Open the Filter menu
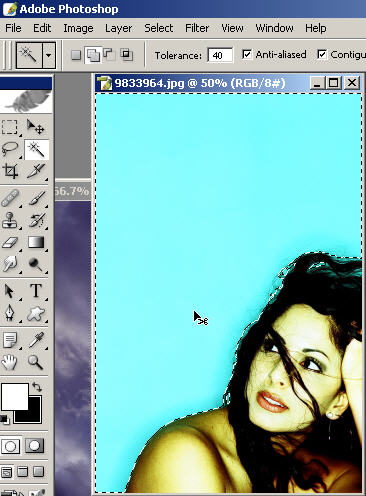 tap(197, 28)
